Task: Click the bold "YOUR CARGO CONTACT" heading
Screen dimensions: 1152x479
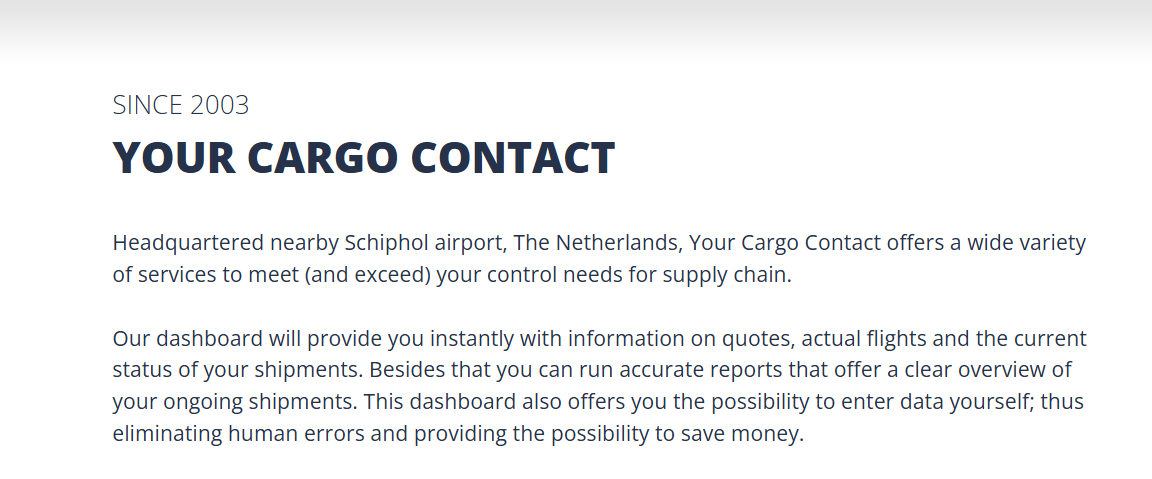Action: pos(364,156)
